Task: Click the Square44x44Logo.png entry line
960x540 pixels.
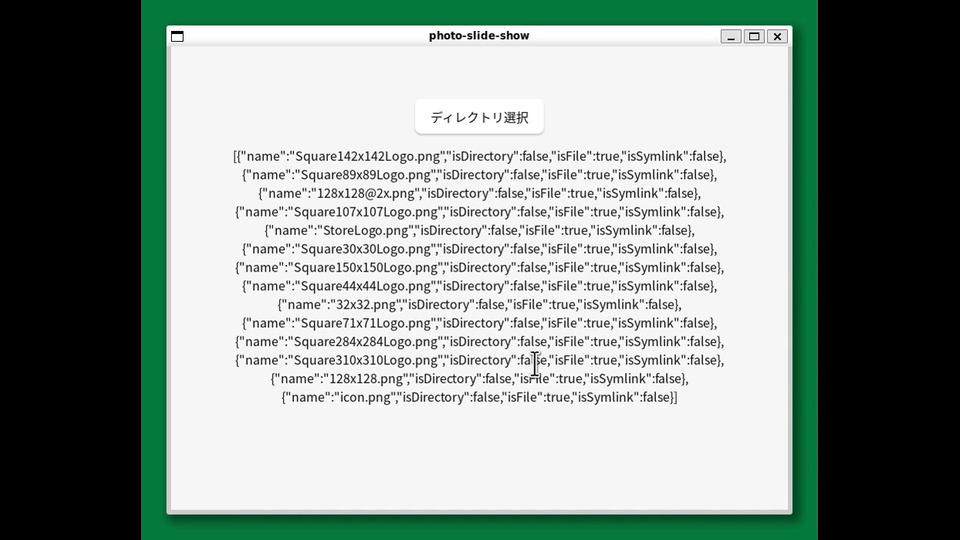Action: (x=479, y=286)
